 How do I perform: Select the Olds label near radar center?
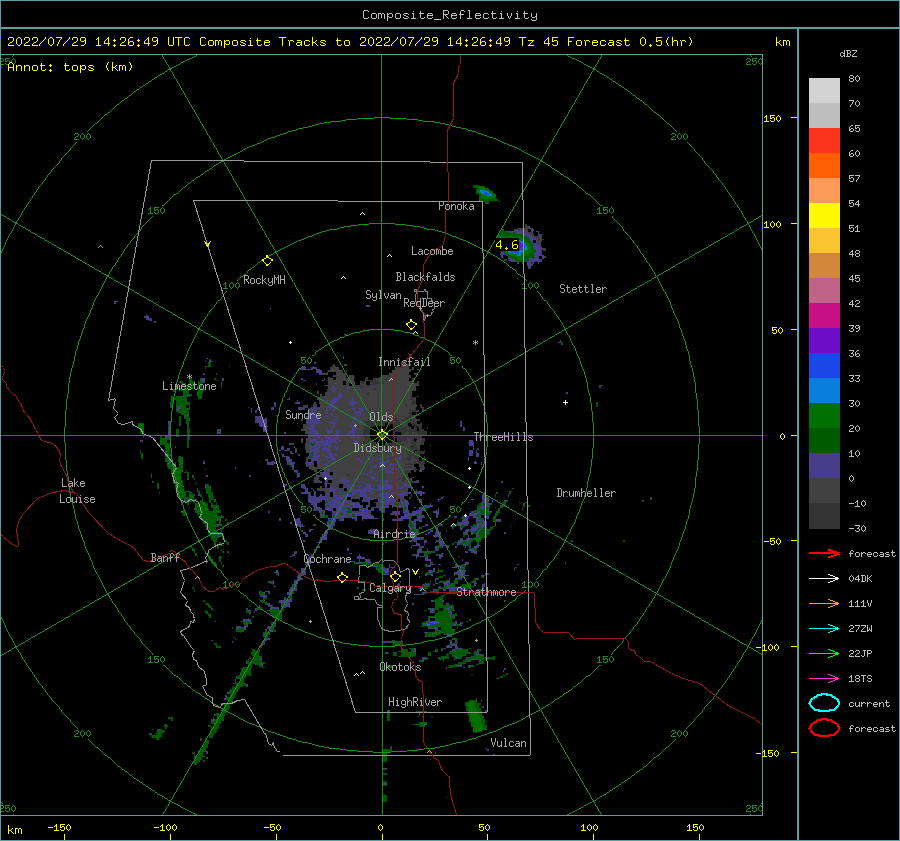[x=381, y=417]
